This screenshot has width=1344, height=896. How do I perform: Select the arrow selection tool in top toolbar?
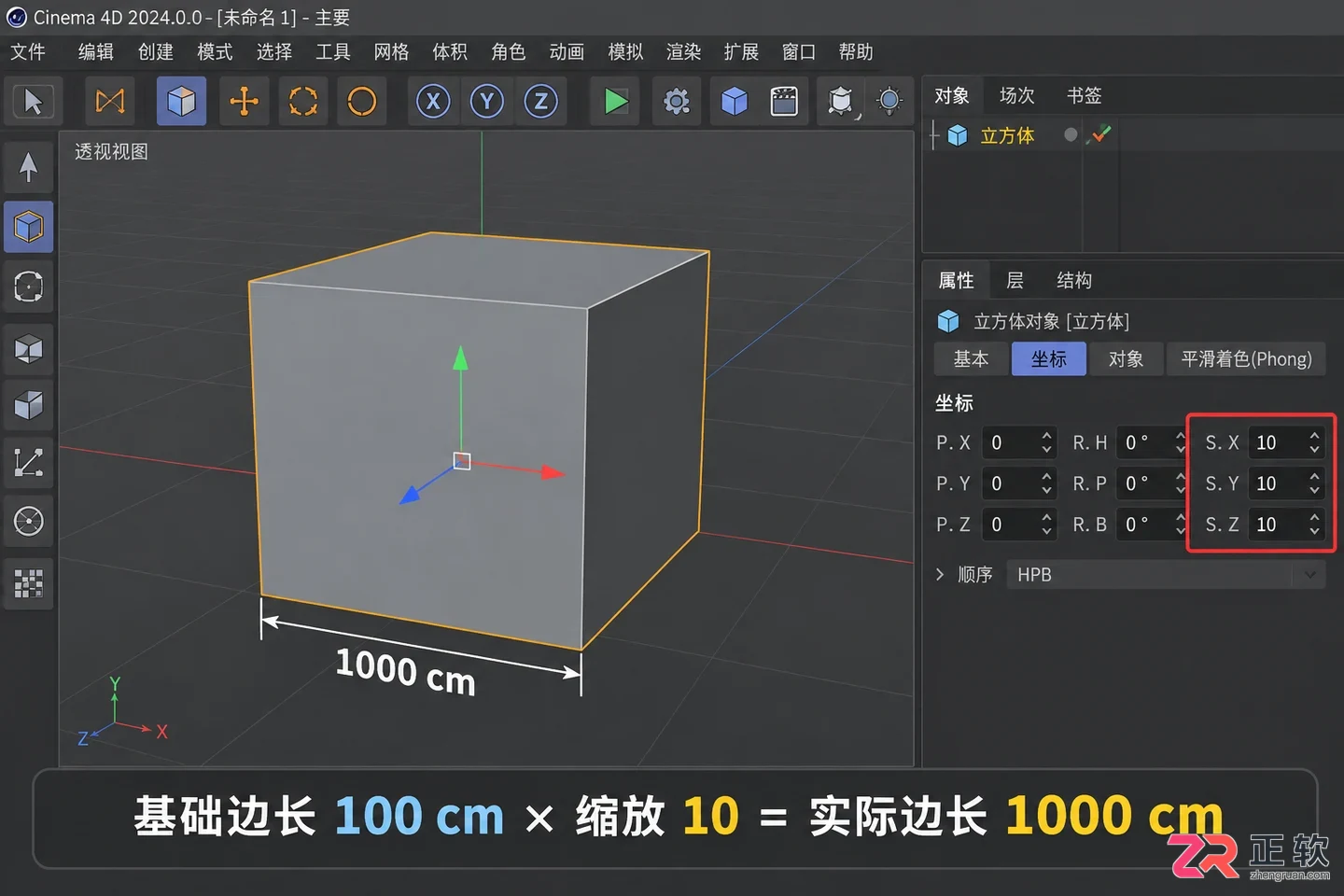[x=33, y=101]
